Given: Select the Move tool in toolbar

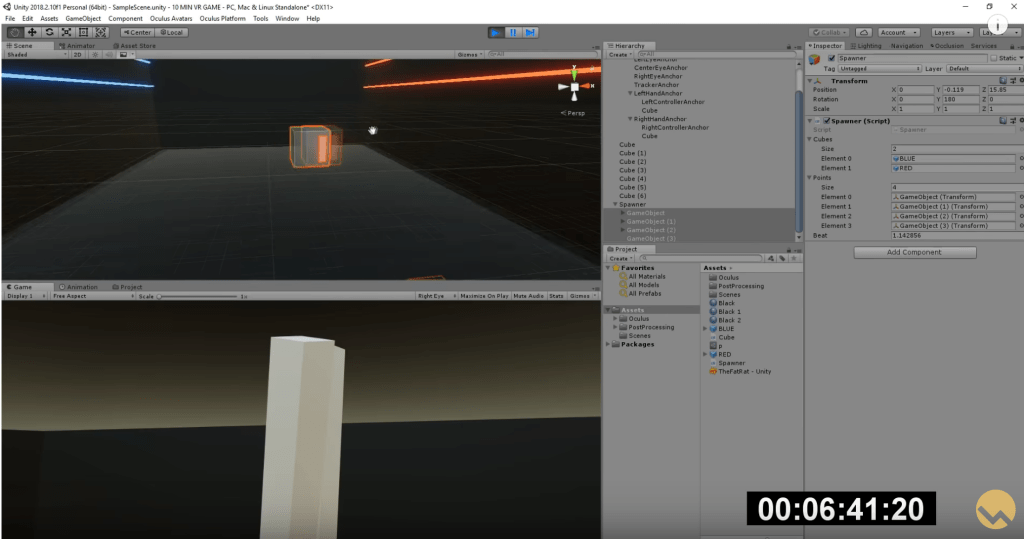Looking at the screenshot, I should tap(32, 32).
